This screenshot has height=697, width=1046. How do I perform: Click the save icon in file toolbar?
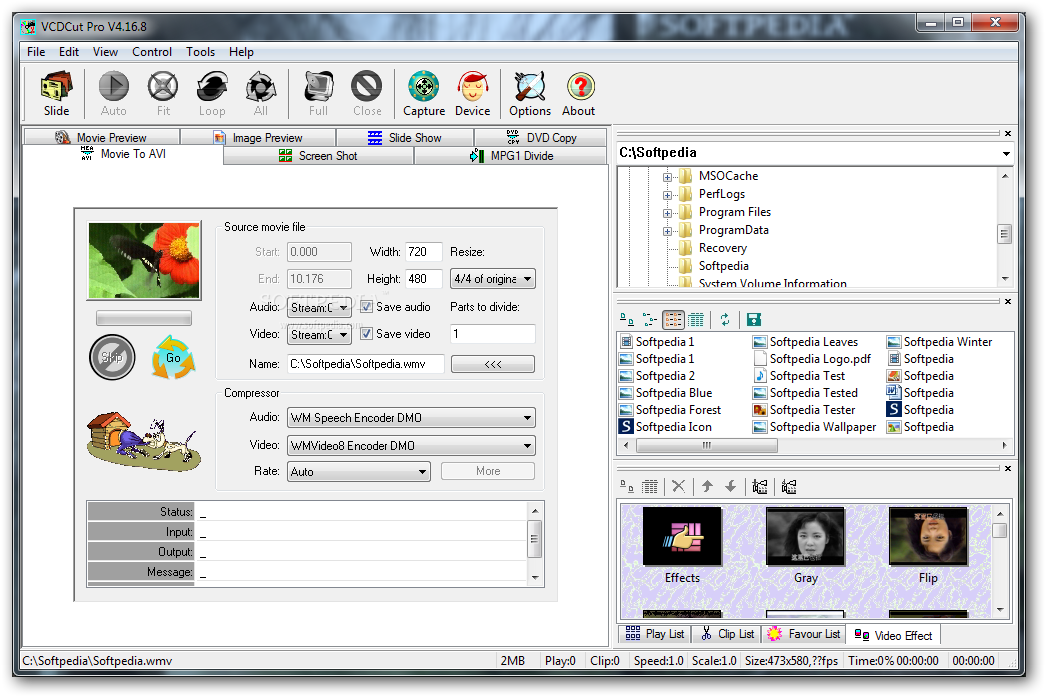(x=754, y=319)
